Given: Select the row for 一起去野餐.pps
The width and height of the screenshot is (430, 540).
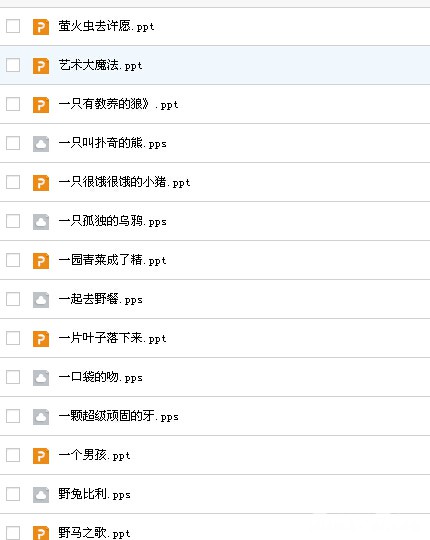Looking at the screenshot, I should [x=215, y=299].
